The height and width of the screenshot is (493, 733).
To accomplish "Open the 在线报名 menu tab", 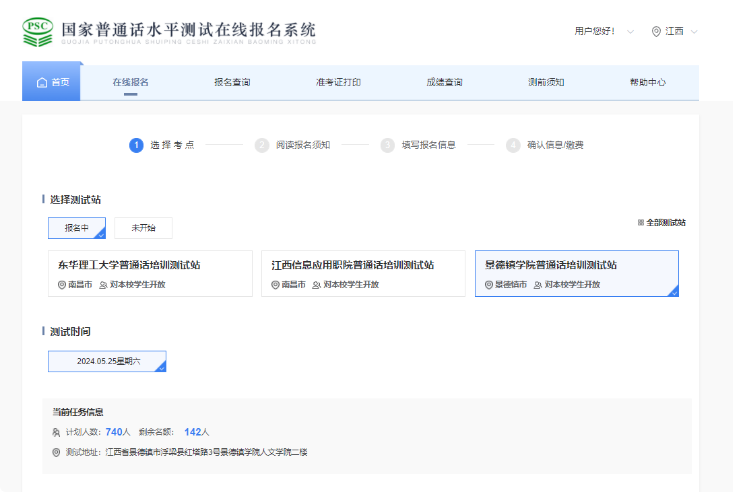I will click(130, 82).
